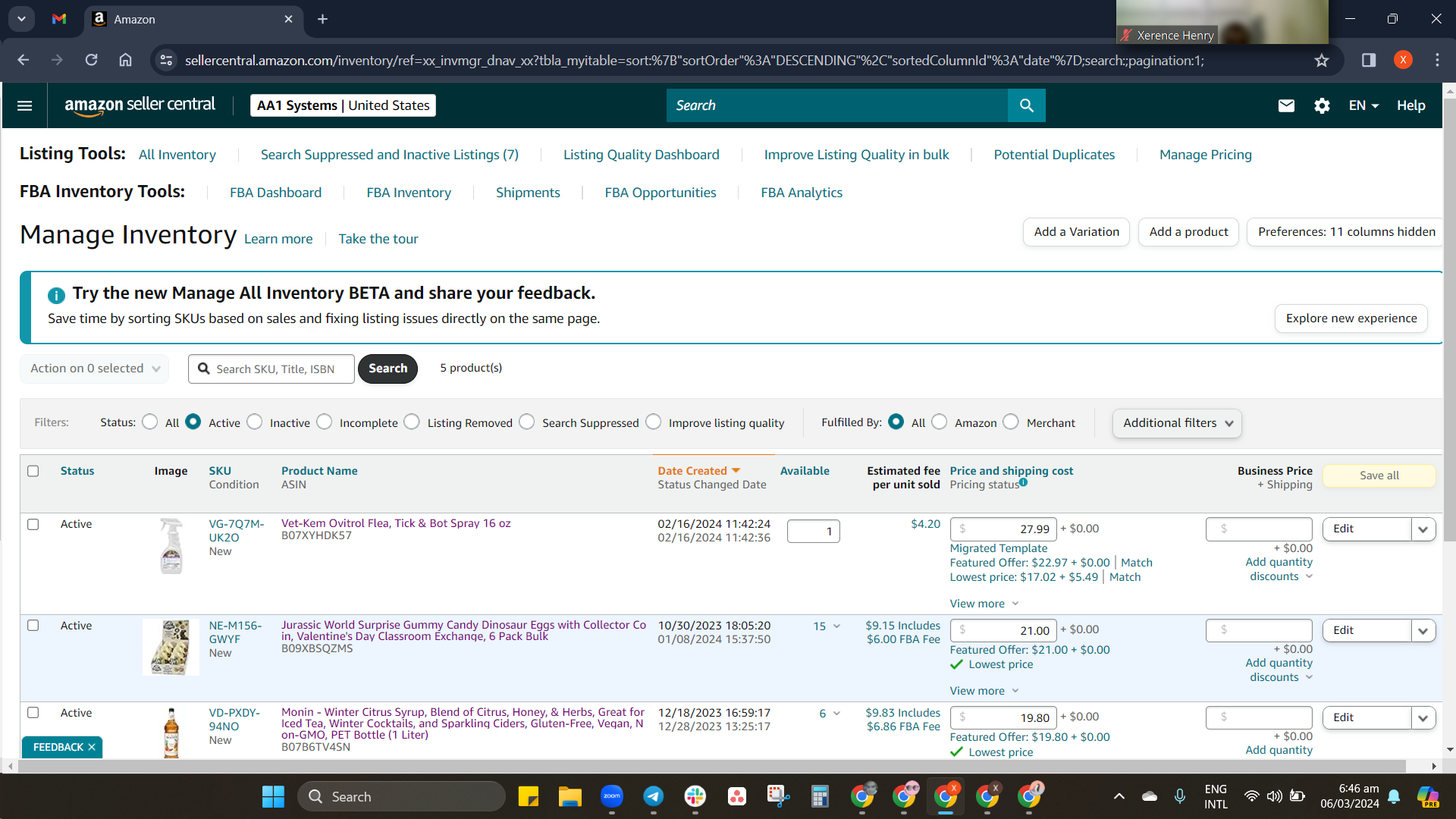Tick the select-all checkbox in the table header
Screen dimensions: 1456x819
point(33,471)
